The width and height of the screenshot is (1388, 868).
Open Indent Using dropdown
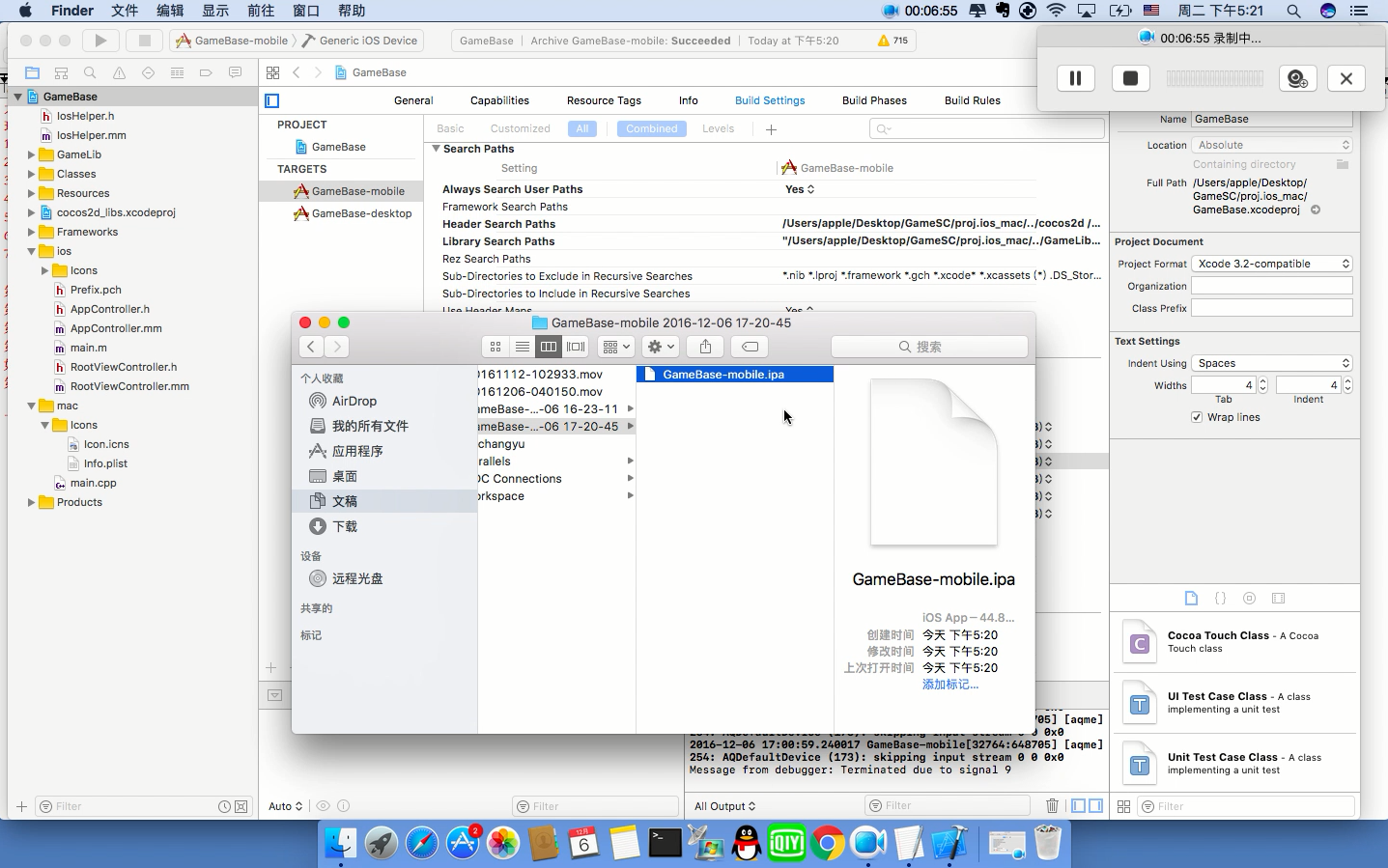click(x=1272, y=363)
